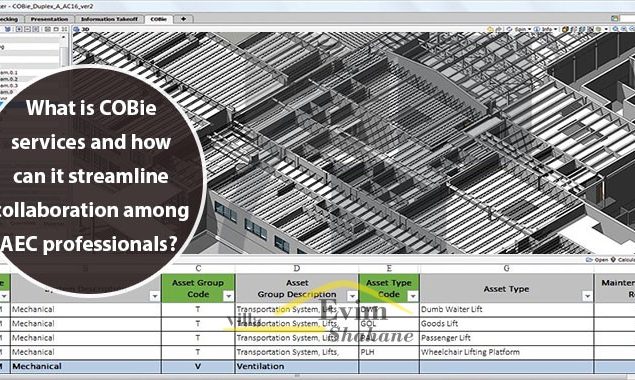Open the Asset Type Code filter dropdown

click(413, 297)
